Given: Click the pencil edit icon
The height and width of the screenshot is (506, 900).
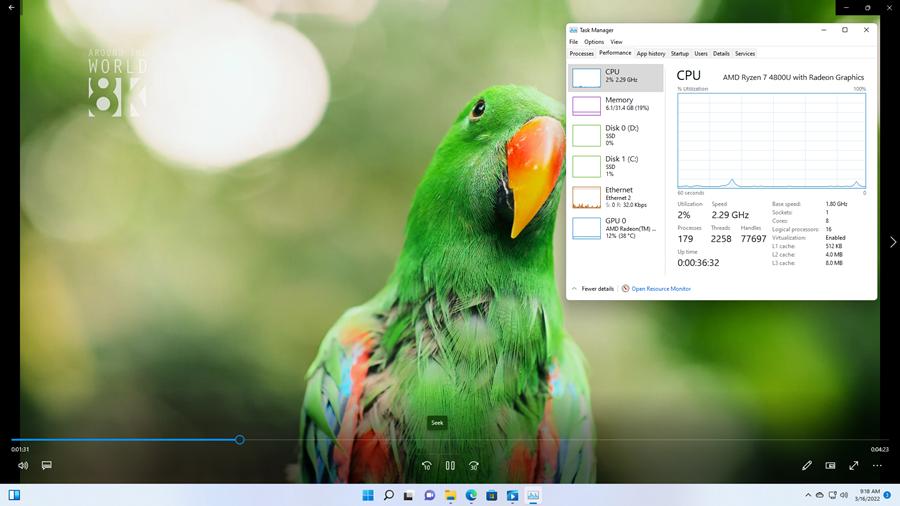Looking at the screenshot, I should point(807,465).
